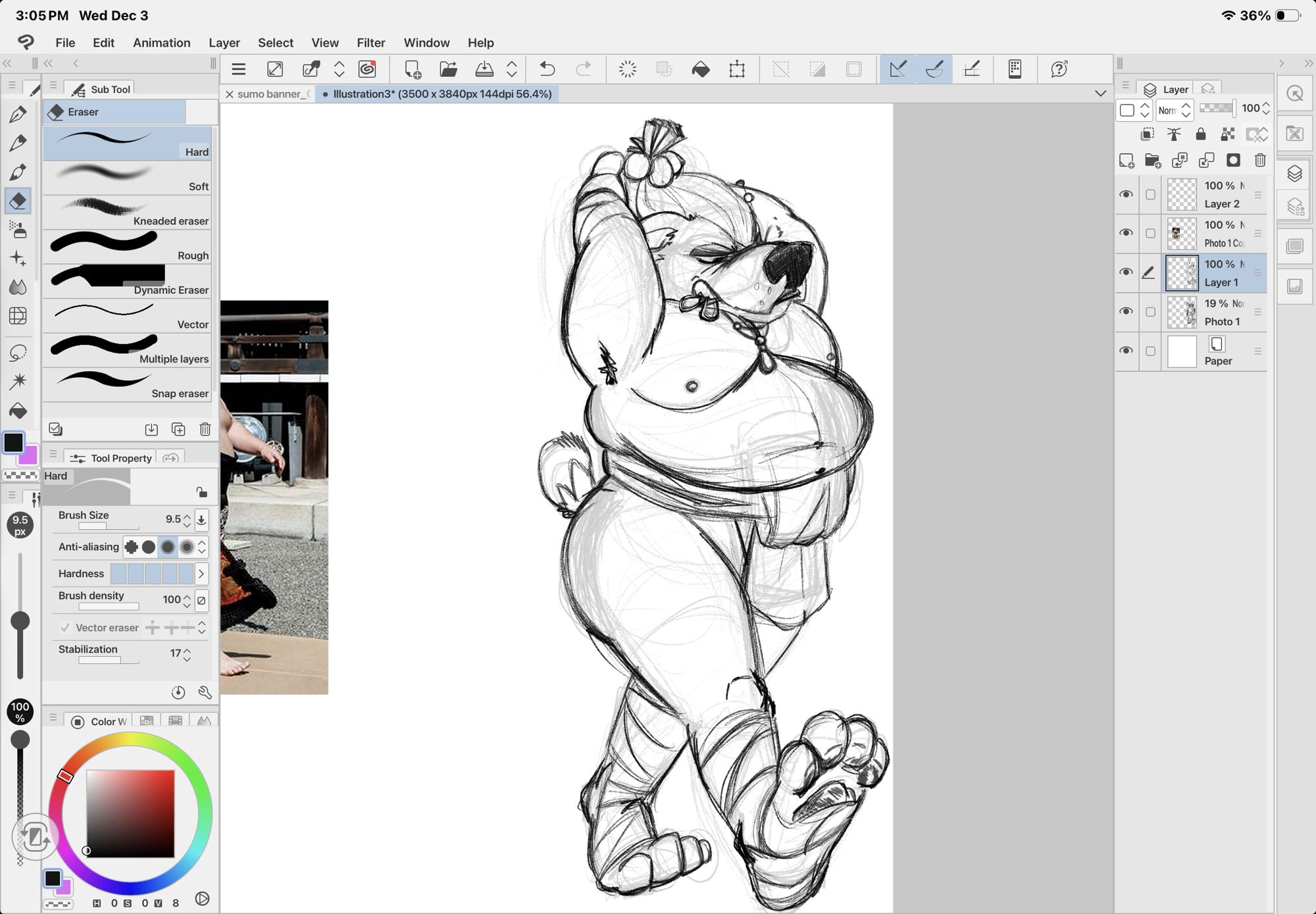Select the Eraser tool in toolbar

pyautogui.click(x=18, y=201)
